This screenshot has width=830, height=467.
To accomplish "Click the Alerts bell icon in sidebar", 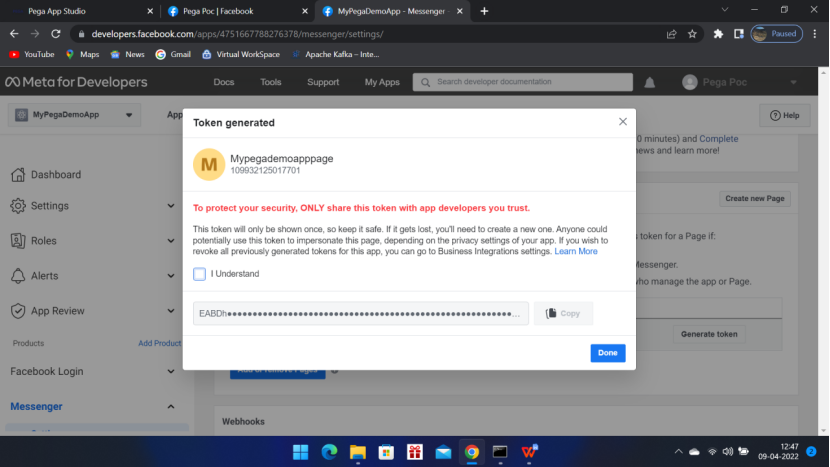I will coord(18,276).
